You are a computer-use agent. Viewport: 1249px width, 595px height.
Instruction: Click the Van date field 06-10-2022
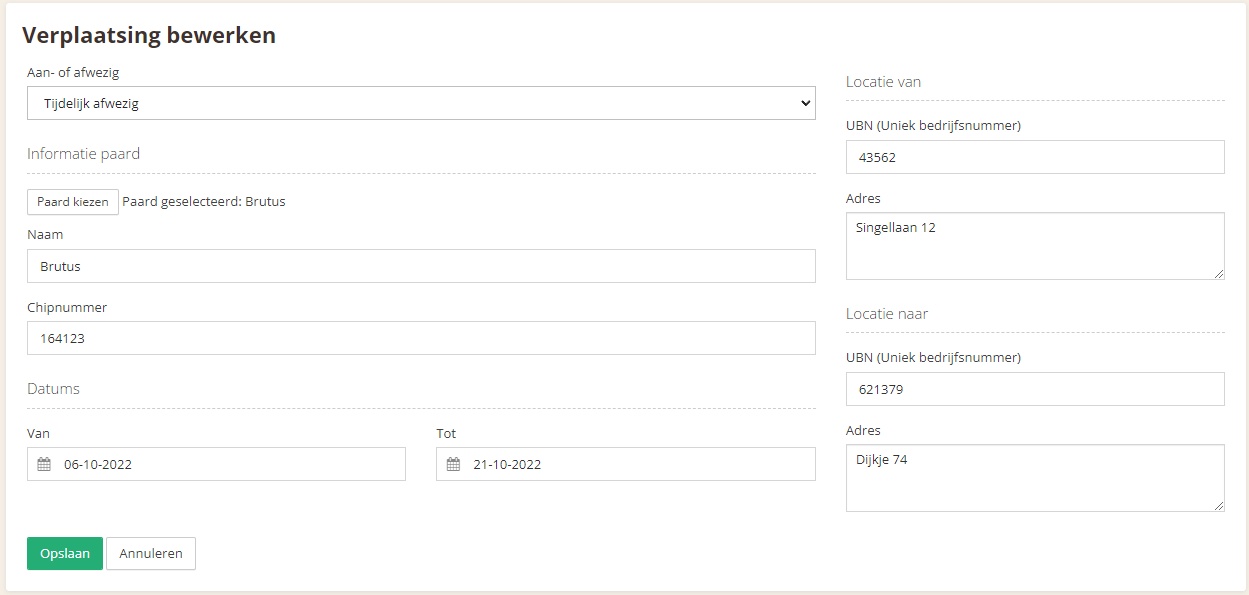(x=216, y=464)
